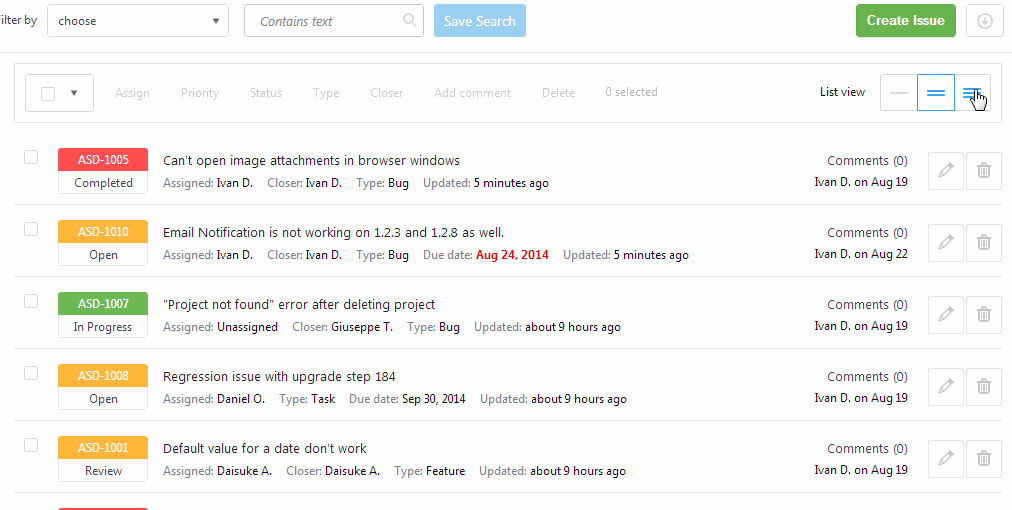
Task: Click the download icon beside Create Issue
Action: [984, 21]
